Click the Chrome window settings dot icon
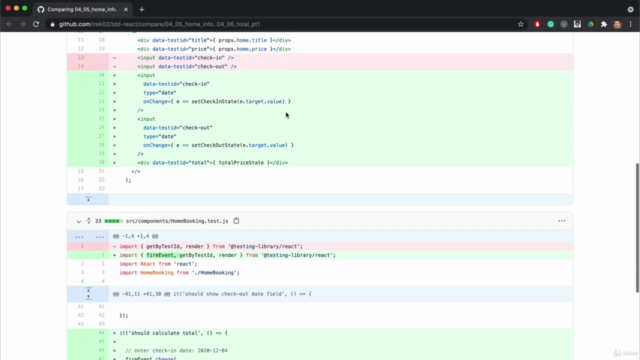Image resolution: width=640 pixels, height=360 pixels. (630, 9)
